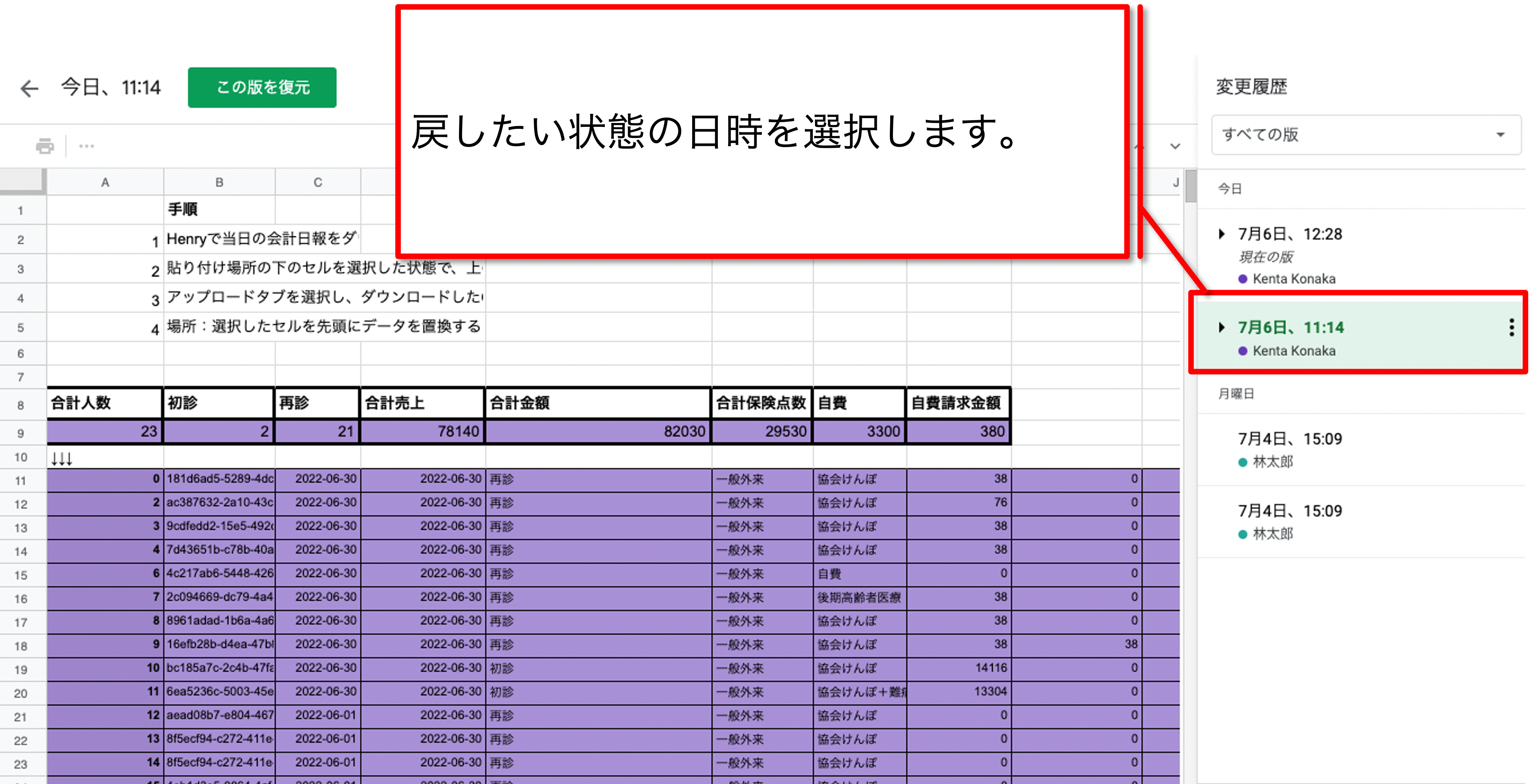Select column A header
The width and height of the screenshot is (1529, 784).
click(x=105, y=182)
